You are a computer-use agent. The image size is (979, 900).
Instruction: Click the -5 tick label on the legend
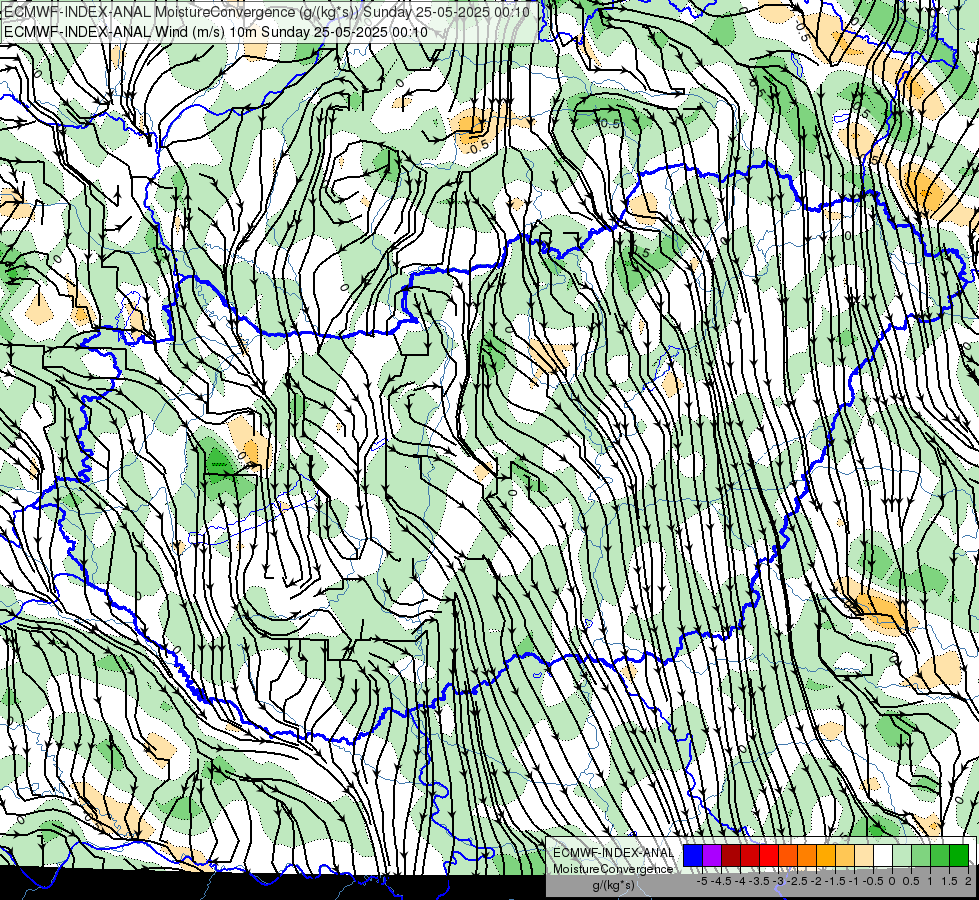coord(702,881)
